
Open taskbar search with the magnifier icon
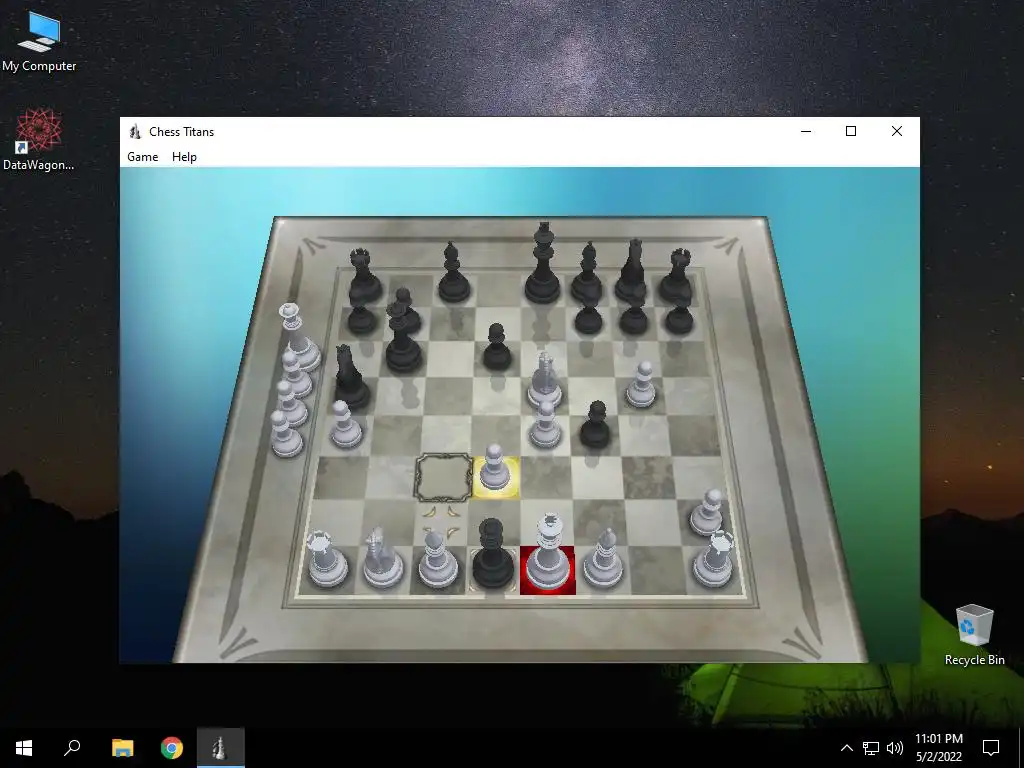coord(72,748)
